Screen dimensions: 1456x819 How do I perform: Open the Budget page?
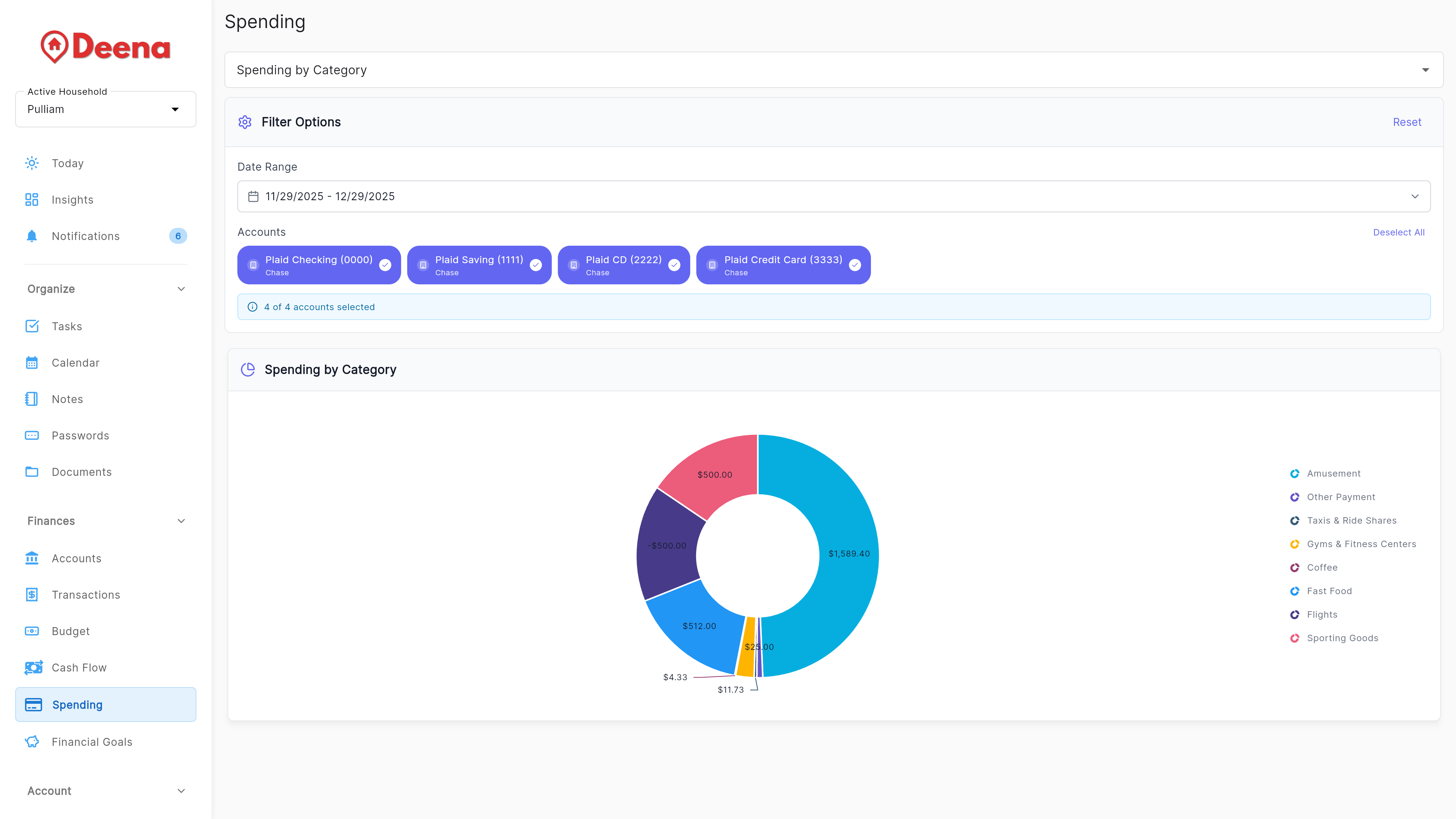pos(71,631)
